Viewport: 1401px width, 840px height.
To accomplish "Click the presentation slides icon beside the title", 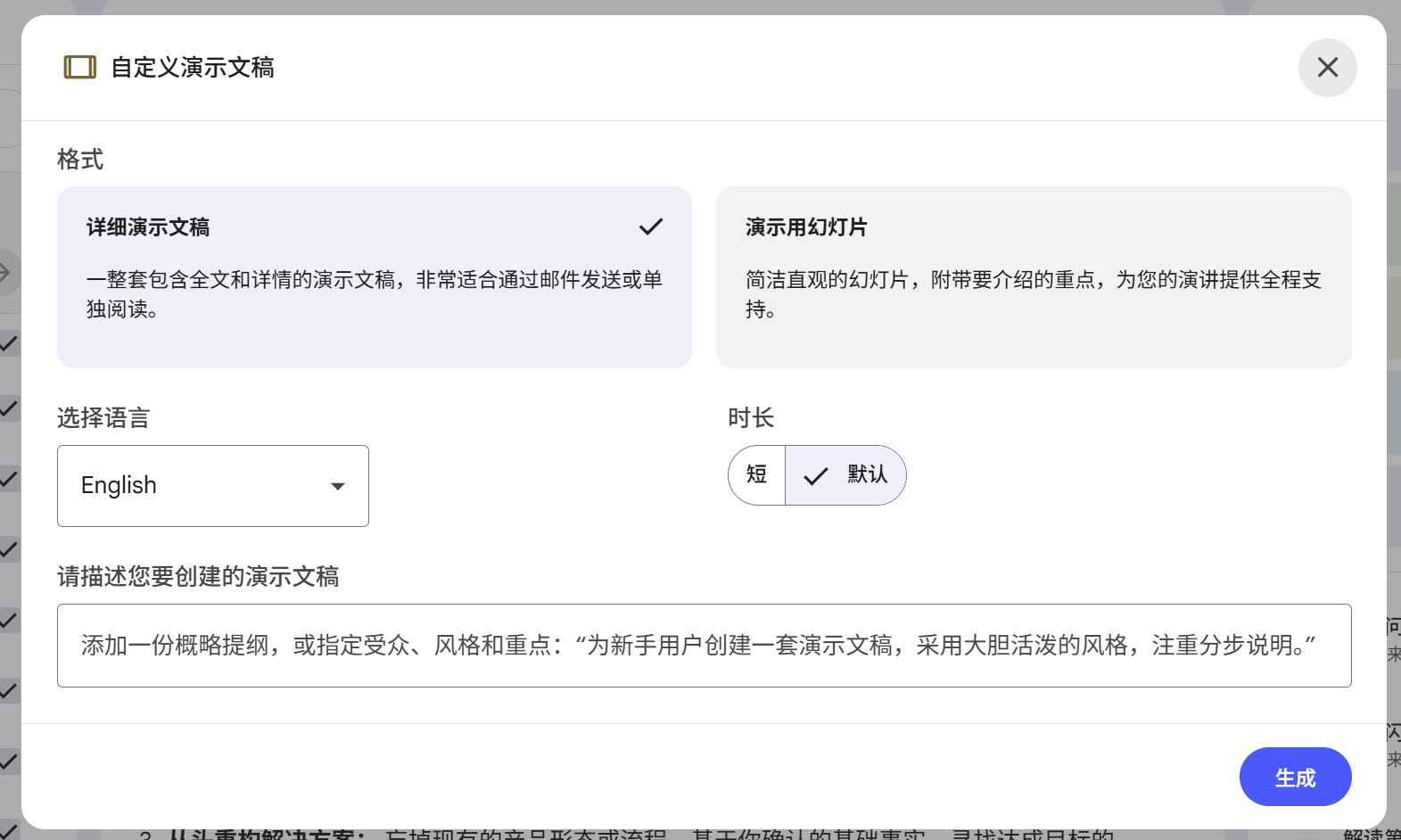I will point(80,67).
